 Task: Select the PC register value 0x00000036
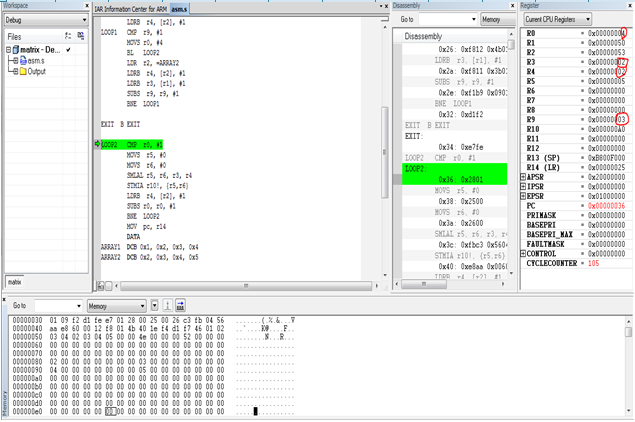click(x=606, y=206)
